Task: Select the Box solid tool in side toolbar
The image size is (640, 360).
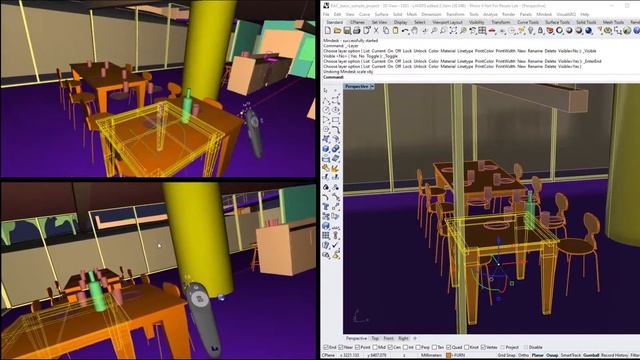Action: click(326, 149)
